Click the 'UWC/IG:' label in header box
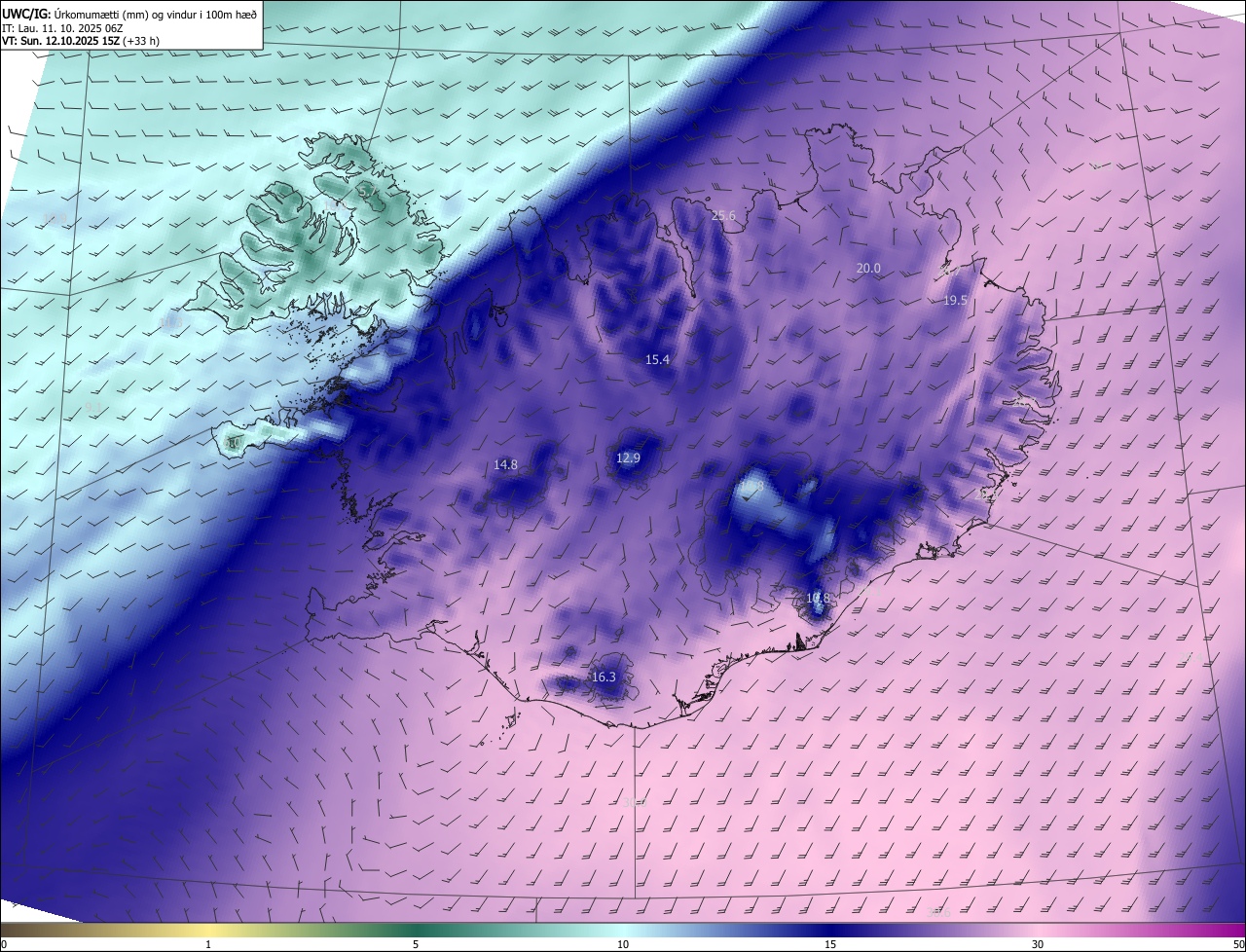Viewport: 1246px width, 952px height. [26, 14]
